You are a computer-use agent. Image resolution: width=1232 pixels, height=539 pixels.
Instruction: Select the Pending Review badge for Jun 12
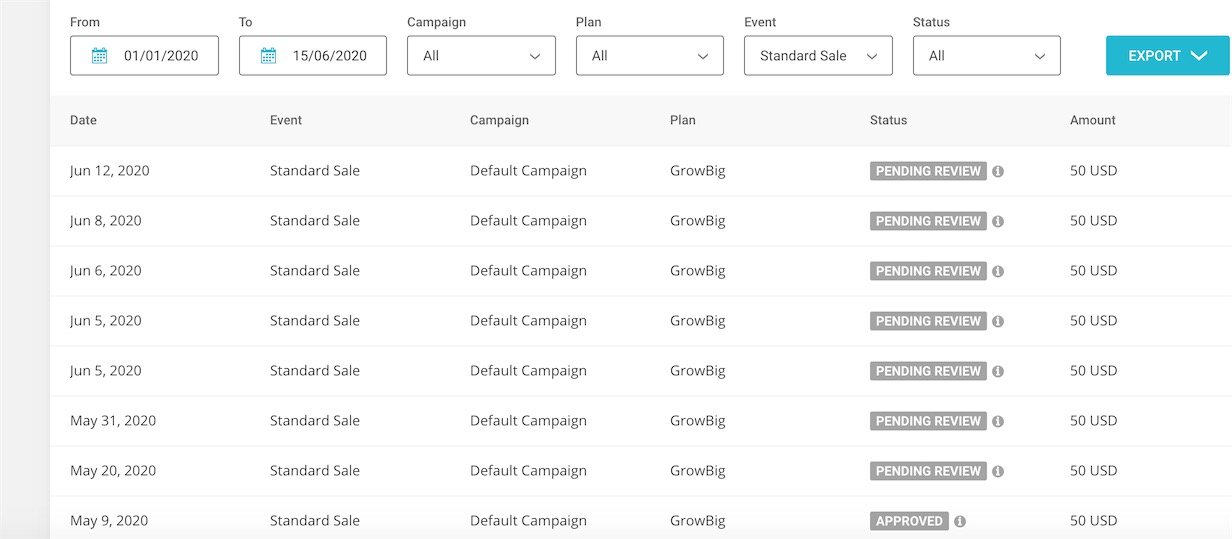click(x=928, y=171)
